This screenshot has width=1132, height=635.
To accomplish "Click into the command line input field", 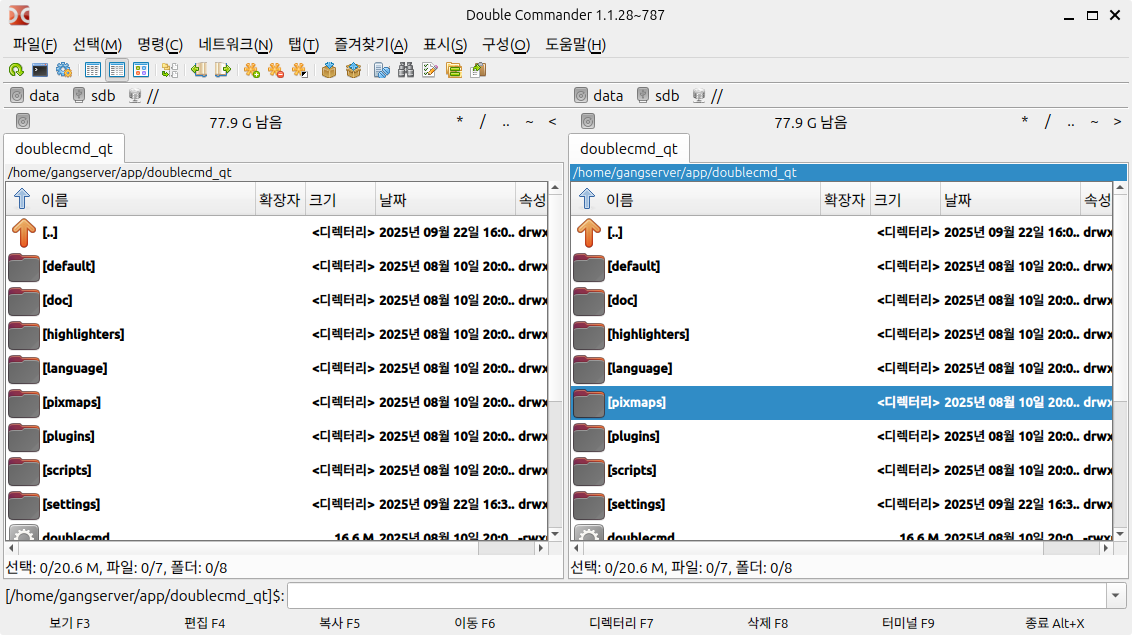I will pyautogui.click(x=697, y=596).
